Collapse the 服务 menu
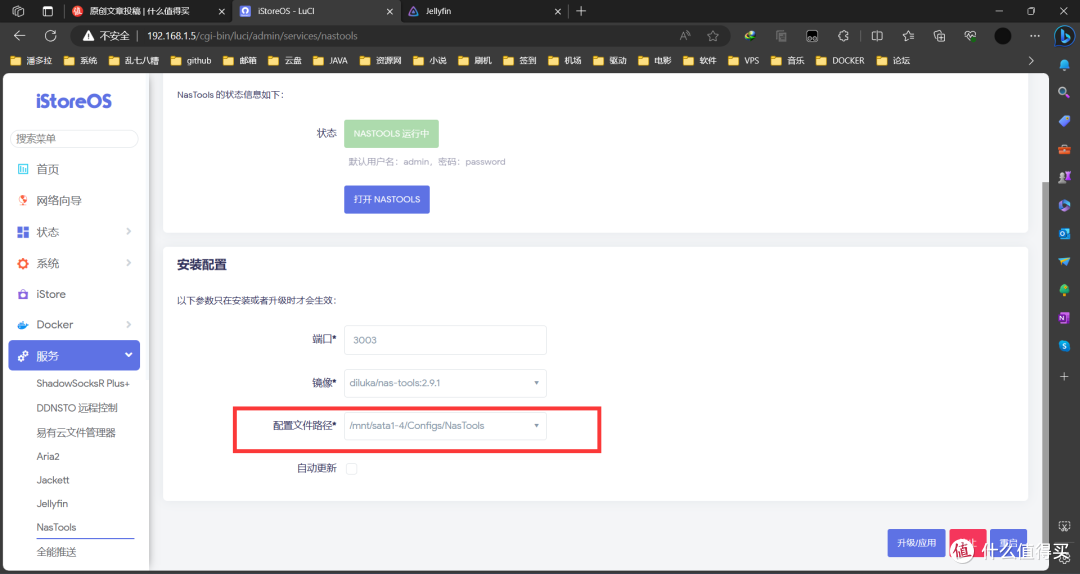 (74, 356)
